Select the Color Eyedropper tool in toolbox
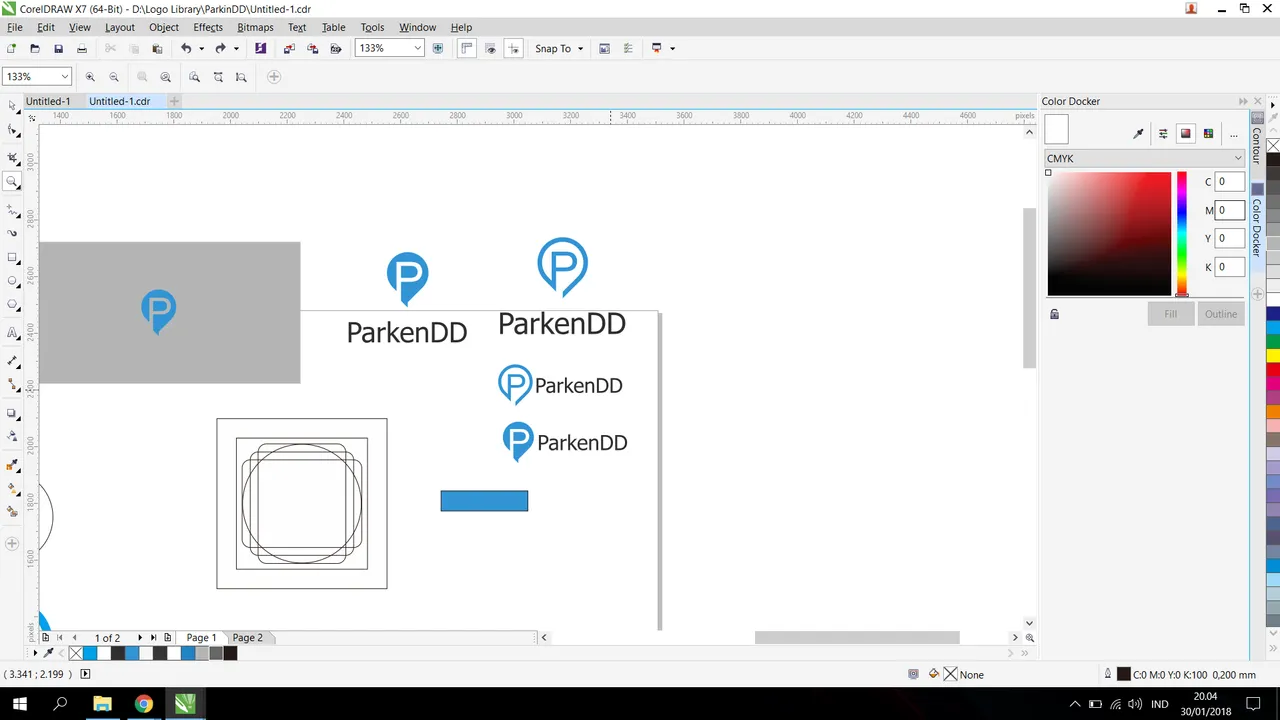The image size is (1280, 720). coord(12,465)
